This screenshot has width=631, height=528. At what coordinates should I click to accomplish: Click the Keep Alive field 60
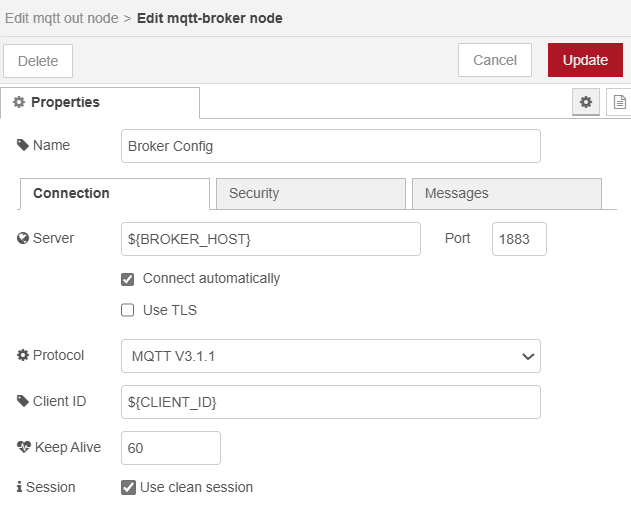171,448
